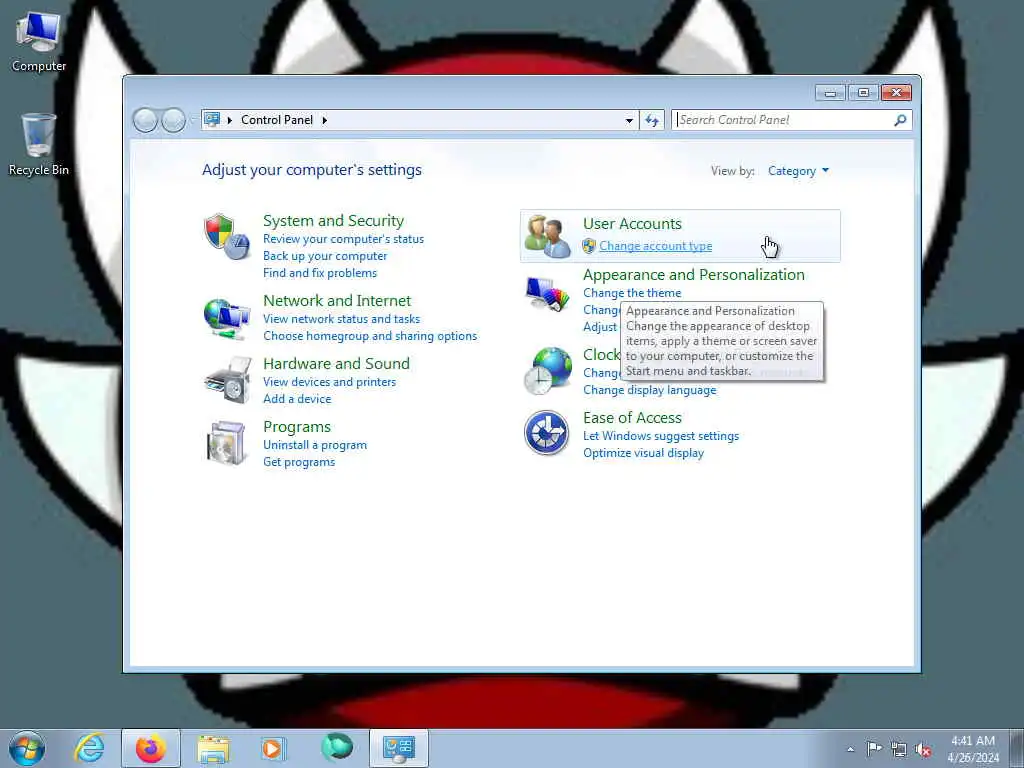Expand arrow before Control Panel breadcrumb
Image resolution: width=1024 pixels, height=768 pixels.
pos(230,120)
